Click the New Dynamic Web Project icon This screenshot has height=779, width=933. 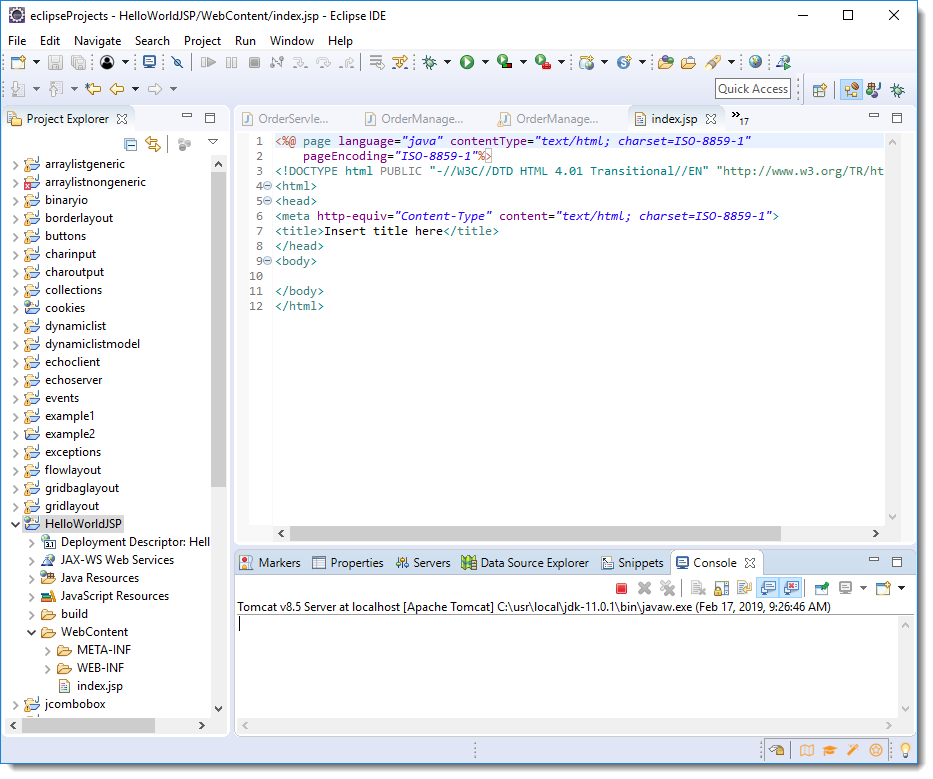click(x=587, y=62)
